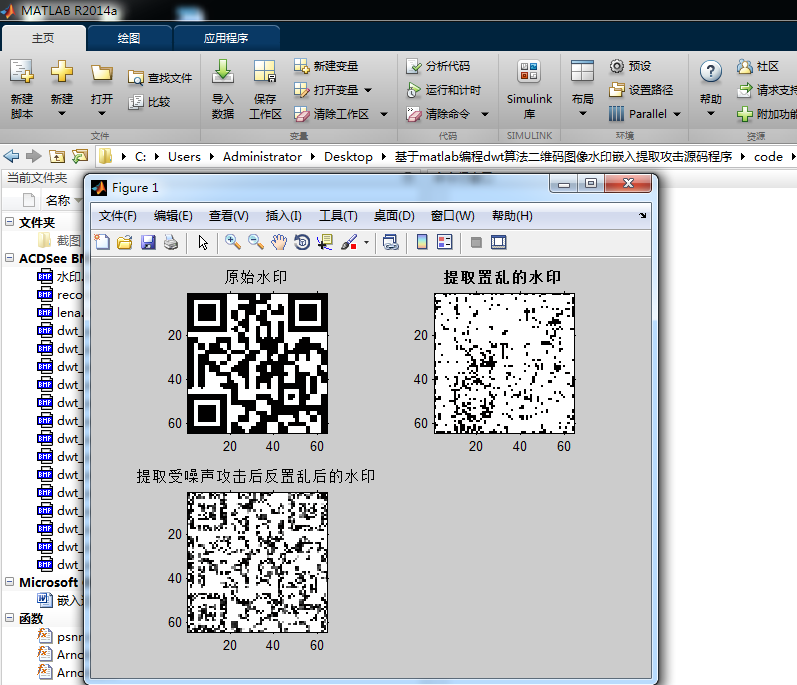797x685 pixels.
Task: Open the View (查看) menu in Figure 1
Action: pos(229,216)
